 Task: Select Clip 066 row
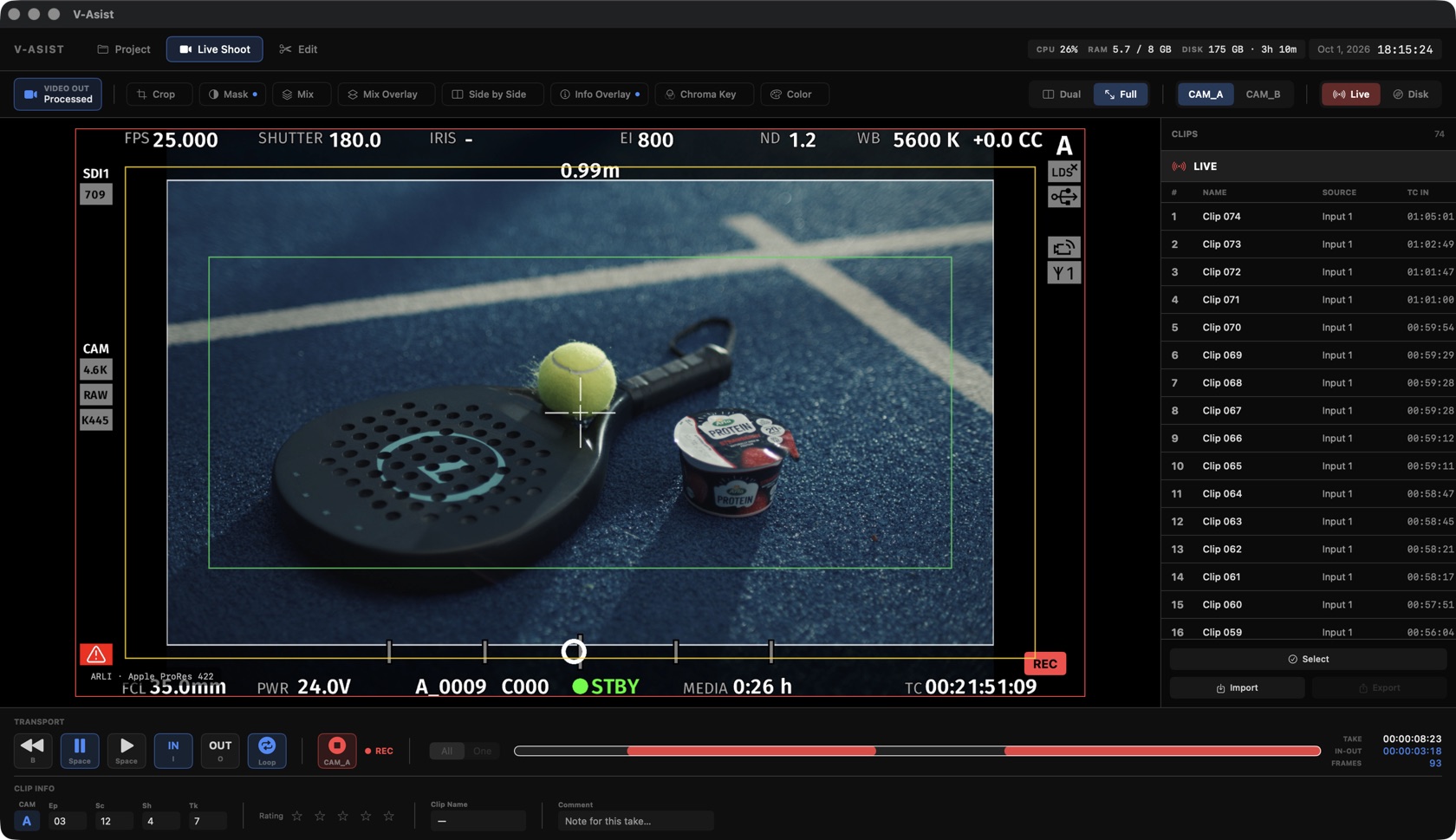pos(1308,439)
